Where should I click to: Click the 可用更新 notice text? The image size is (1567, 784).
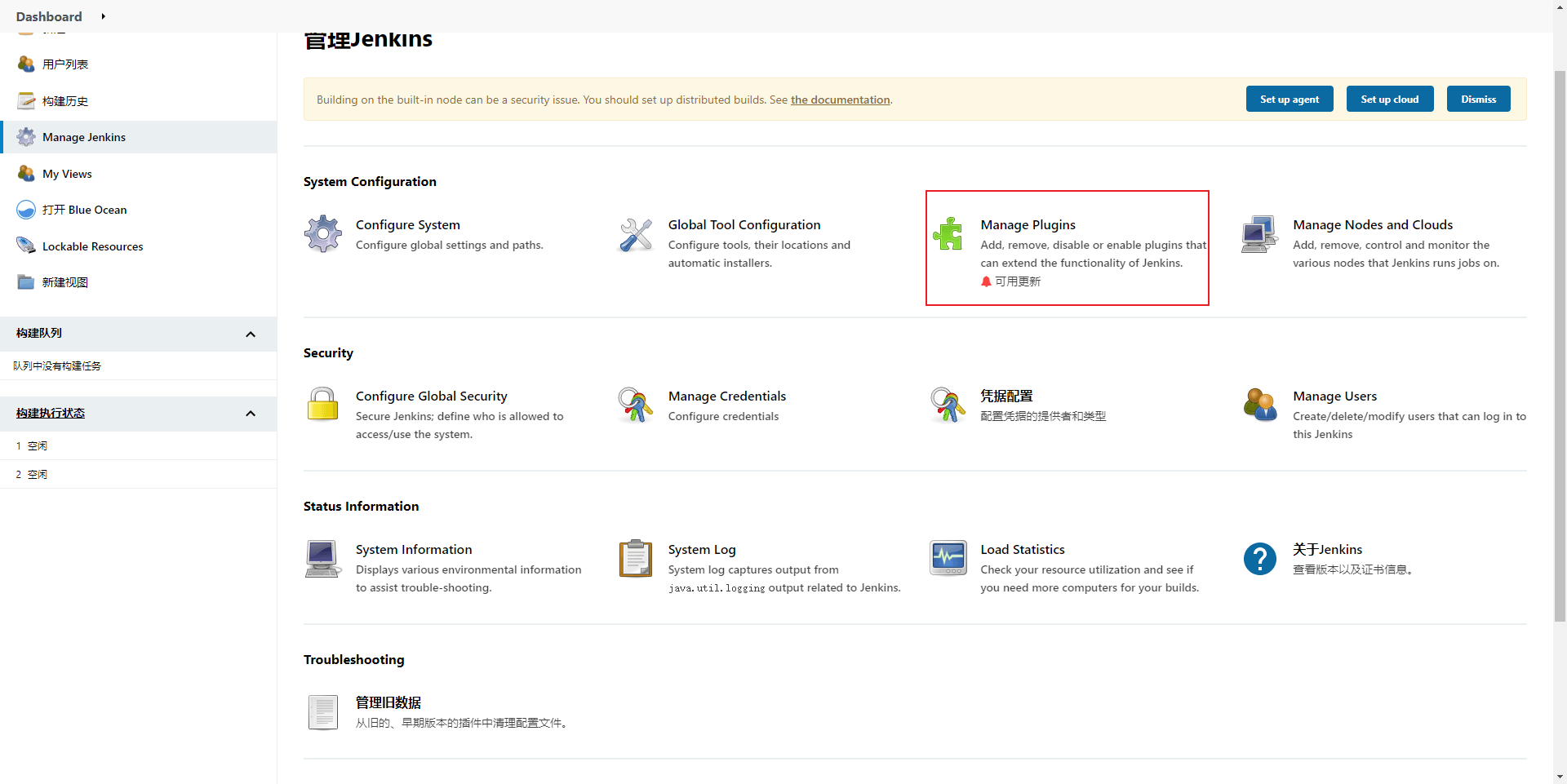click(x=1018, y=281)
